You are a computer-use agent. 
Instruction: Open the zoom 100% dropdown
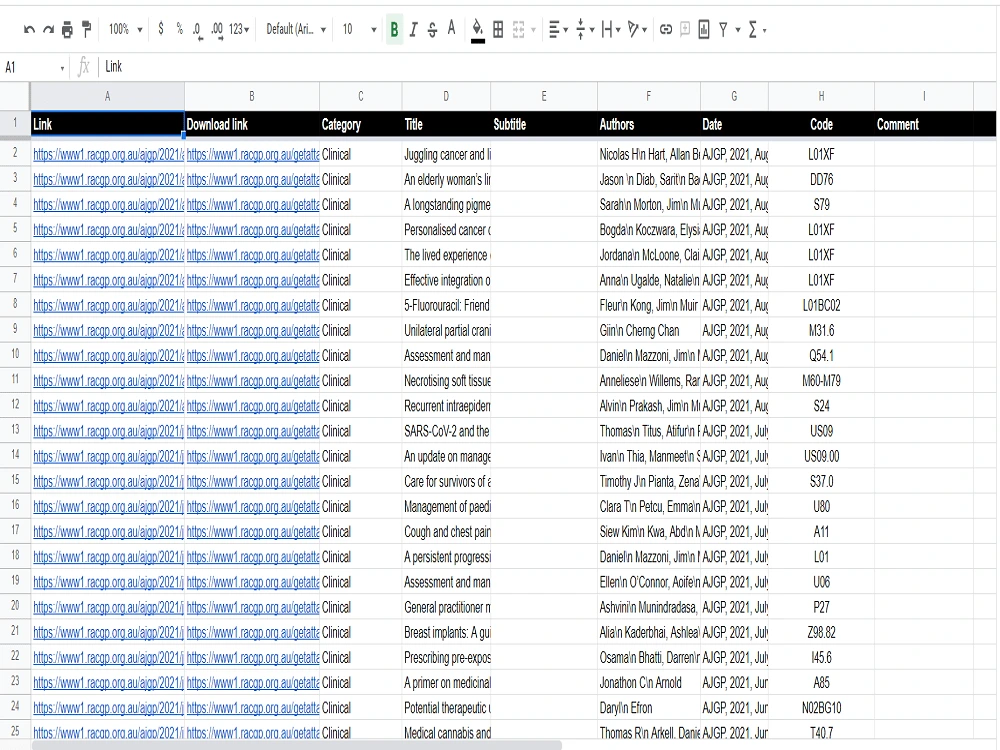(126, 29)
